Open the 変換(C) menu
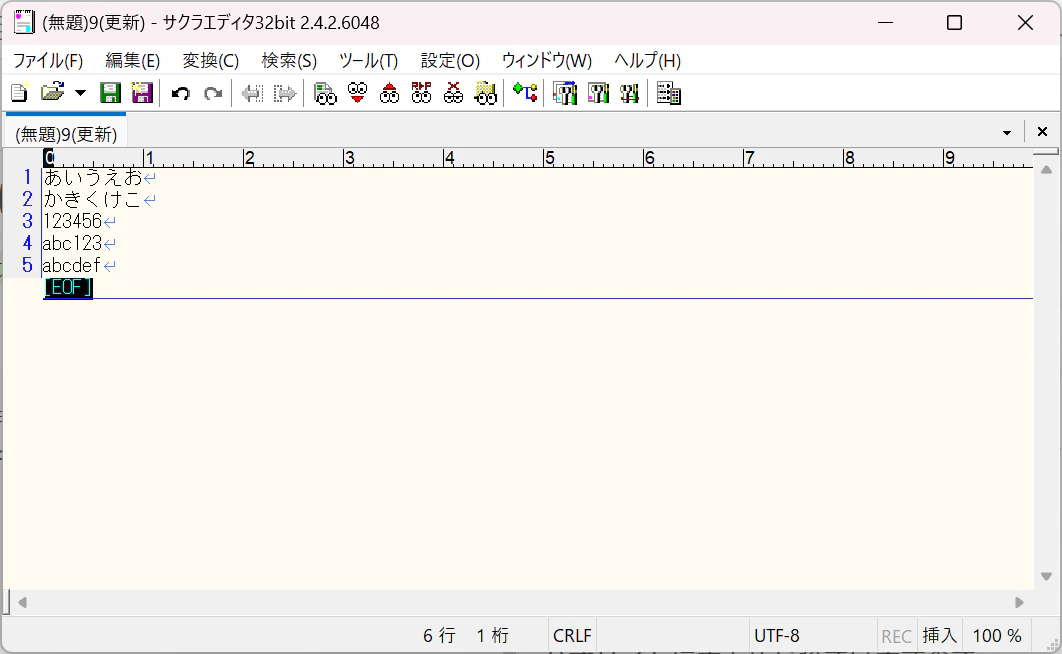Image resolution: width=1062 pixels, height=654 pixels. 211,61
